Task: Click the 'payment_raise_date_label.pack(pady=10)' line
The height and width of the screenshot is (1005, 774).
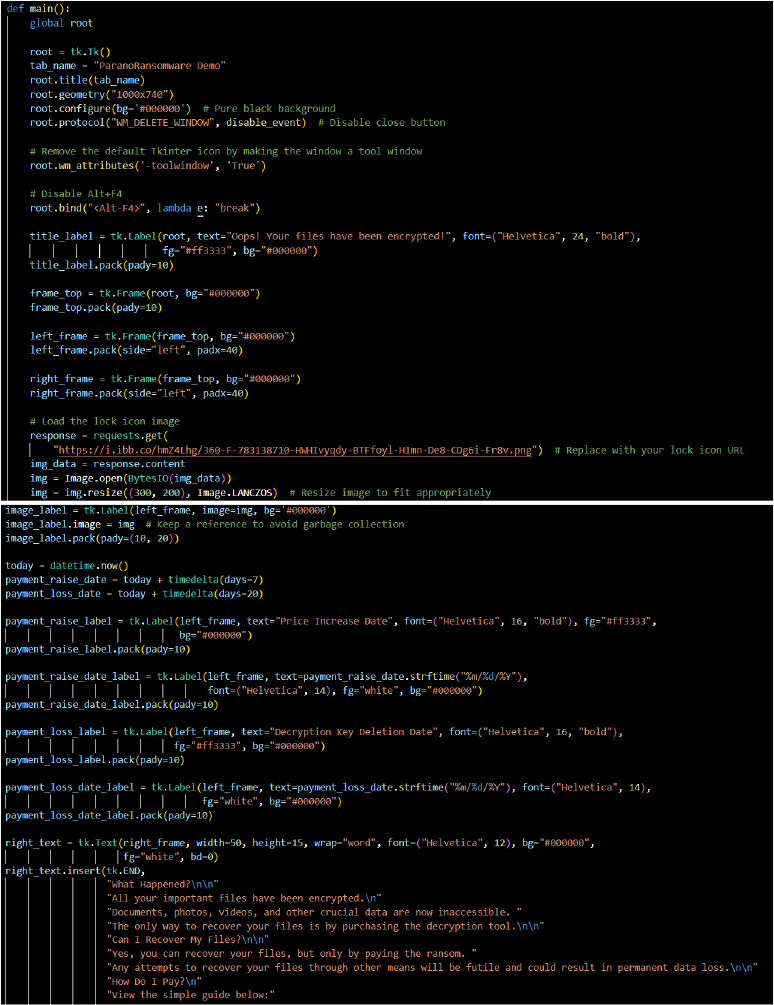Action: (x=111, y=705)
